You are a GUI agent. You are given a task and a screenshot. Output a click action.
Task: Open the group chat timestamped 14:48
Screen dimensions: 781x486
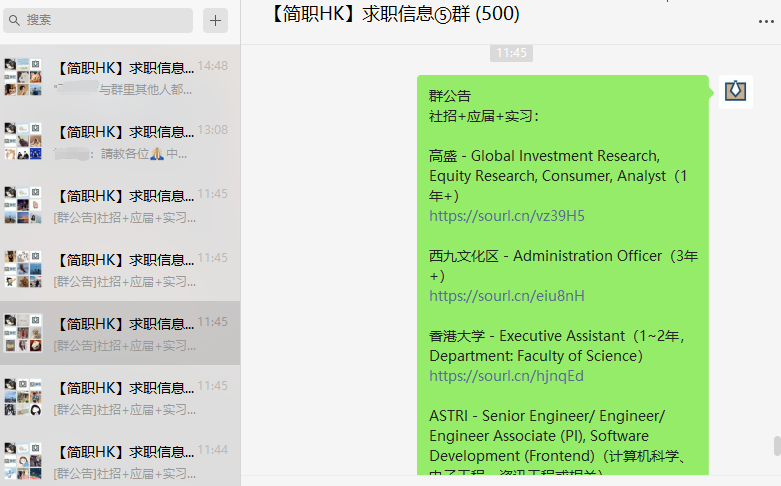click(x=120, y=77)
